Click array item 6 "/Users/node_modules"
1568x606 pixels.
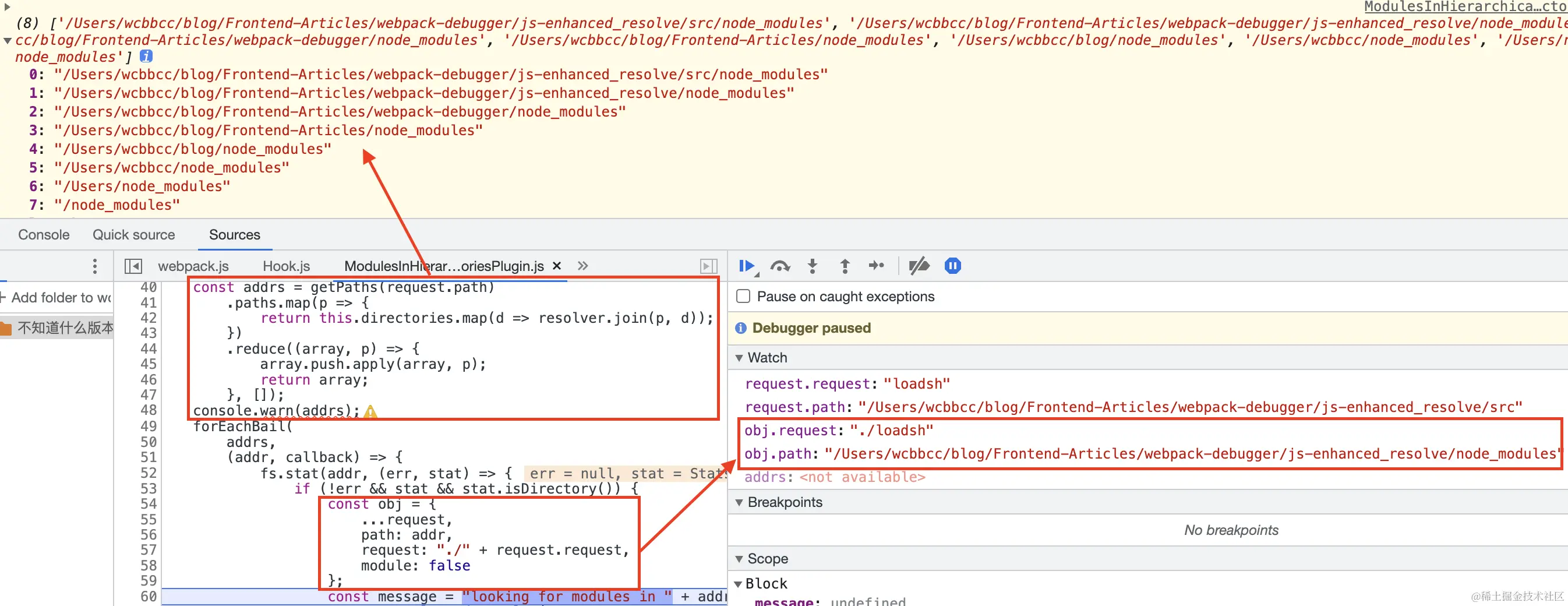(x=142, y=186)
